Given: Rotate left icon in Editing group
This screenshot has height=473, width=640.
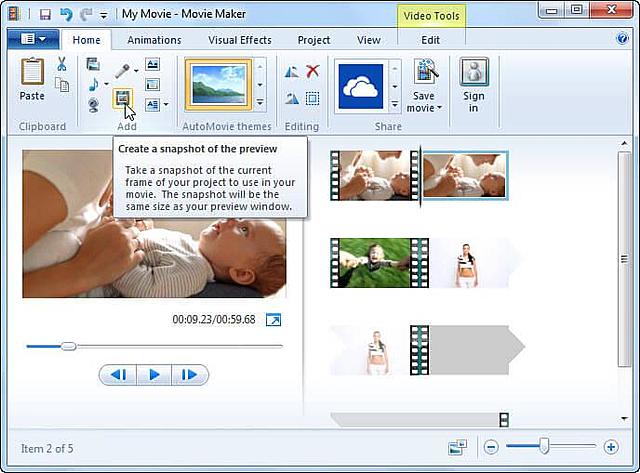Looking at the screenshot, I should coord(291,72).
